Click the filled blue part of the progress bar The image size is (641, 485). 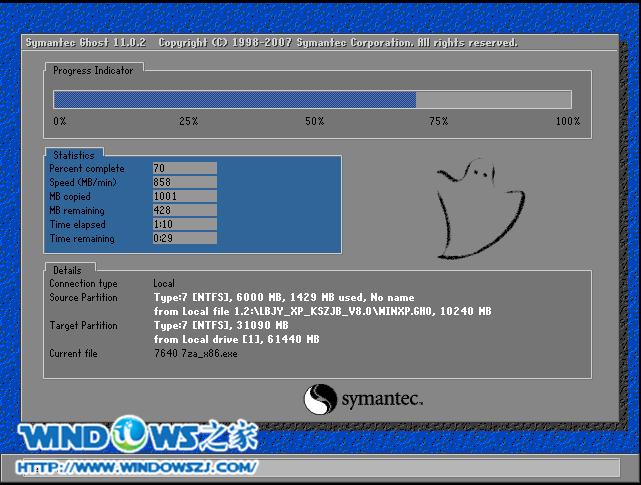[234, 99]
